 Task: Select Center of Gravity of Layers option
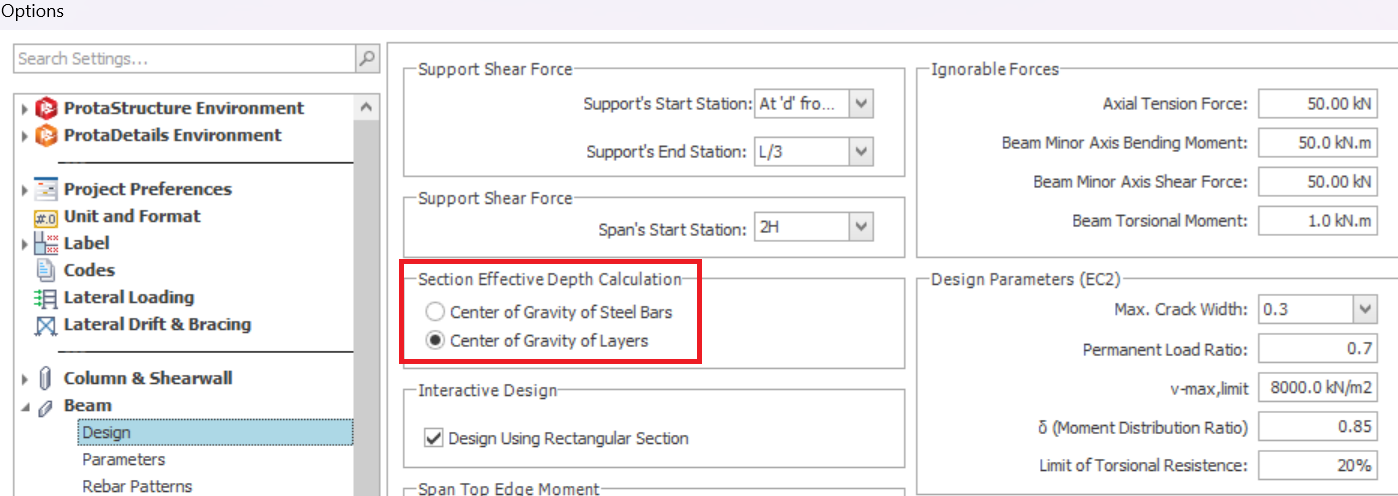[x=435, y=341]
